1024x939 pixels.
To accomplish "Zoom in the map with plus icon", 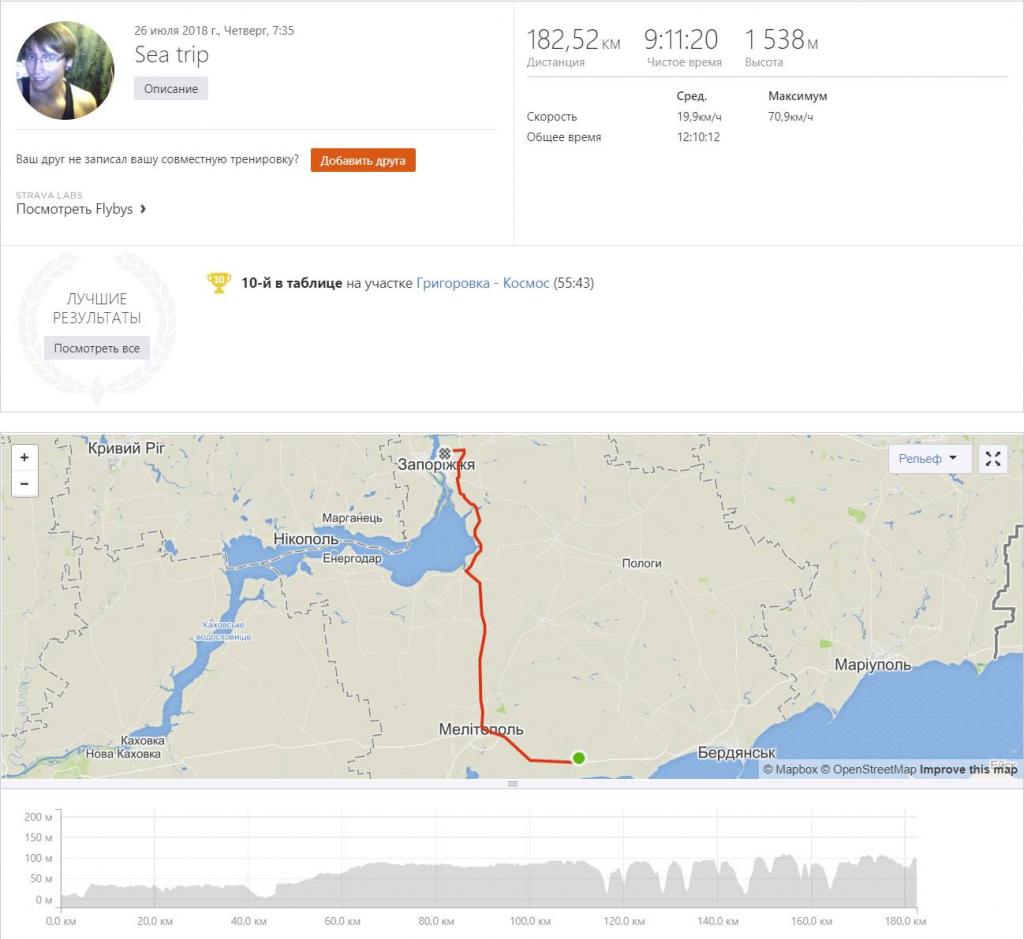I will tap(24, 457).
